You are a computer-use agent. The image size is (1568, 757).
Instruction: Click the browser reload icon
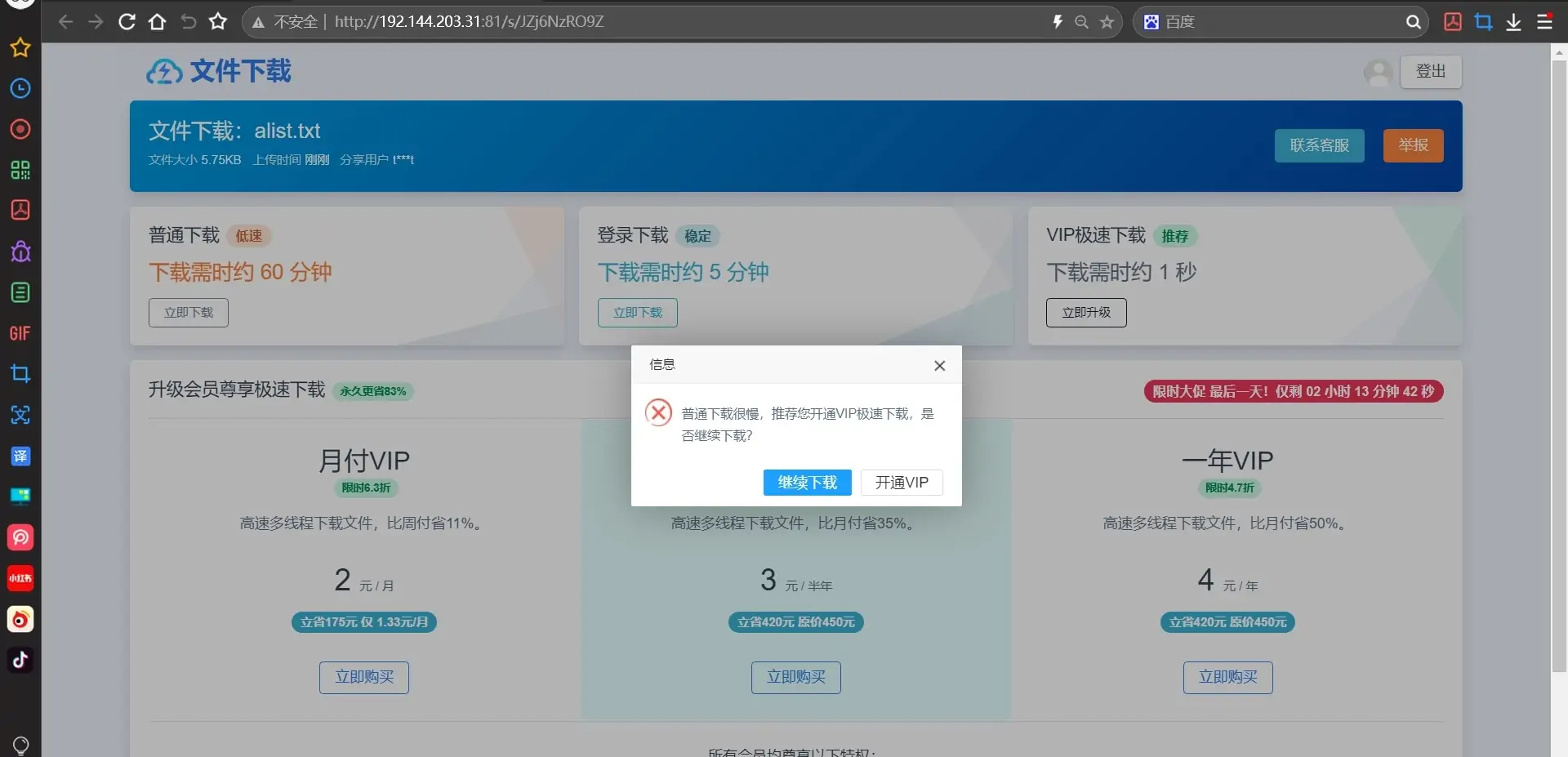pos(127,22)
